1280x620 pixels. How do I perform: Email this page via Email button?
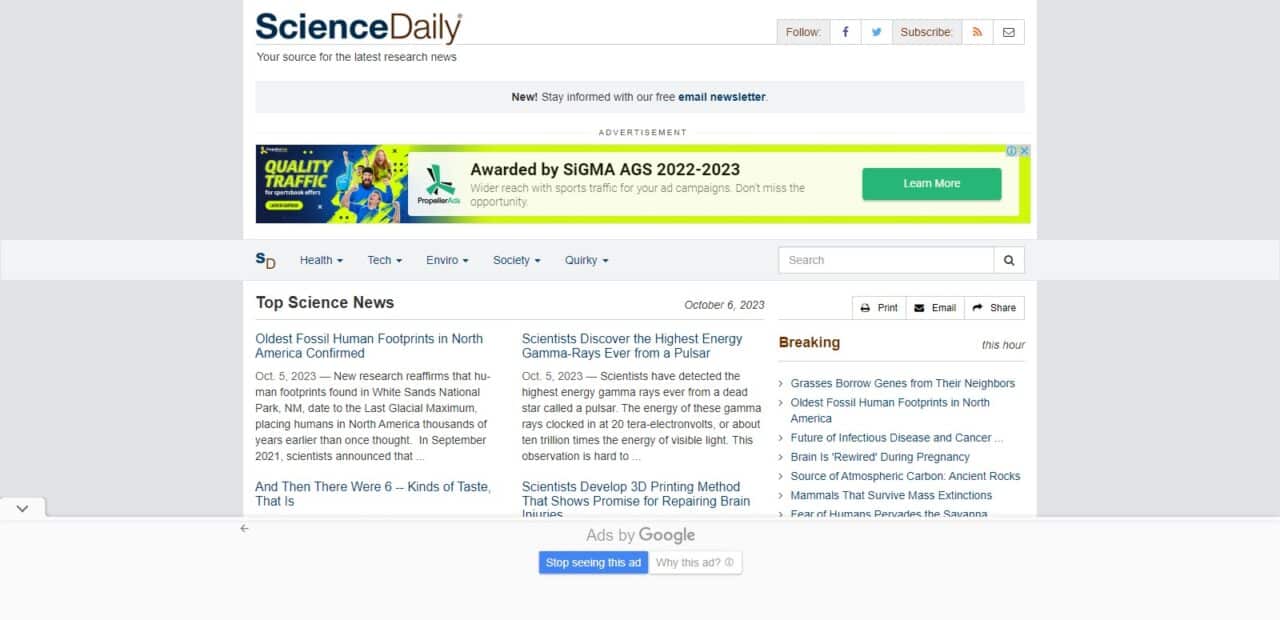pos(935,308)
